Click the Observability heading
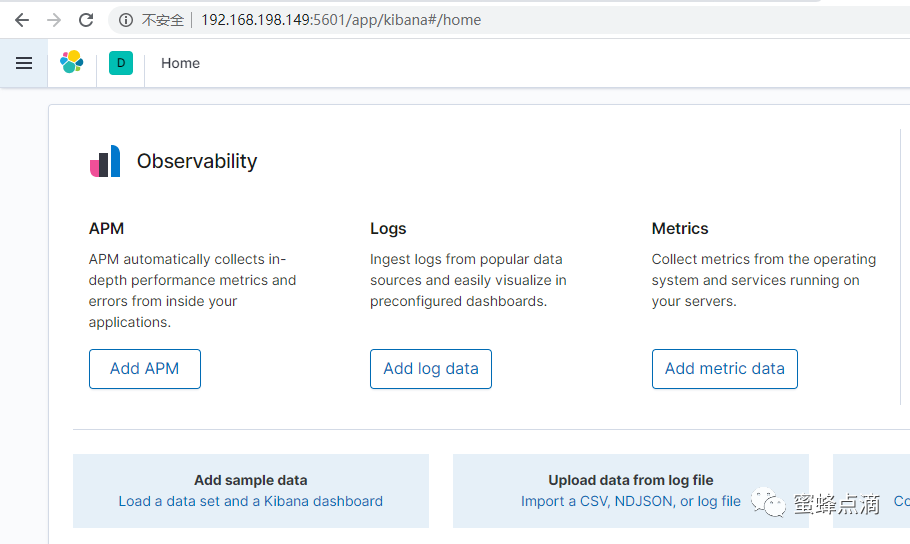910x544 pixels. point(197,161)
